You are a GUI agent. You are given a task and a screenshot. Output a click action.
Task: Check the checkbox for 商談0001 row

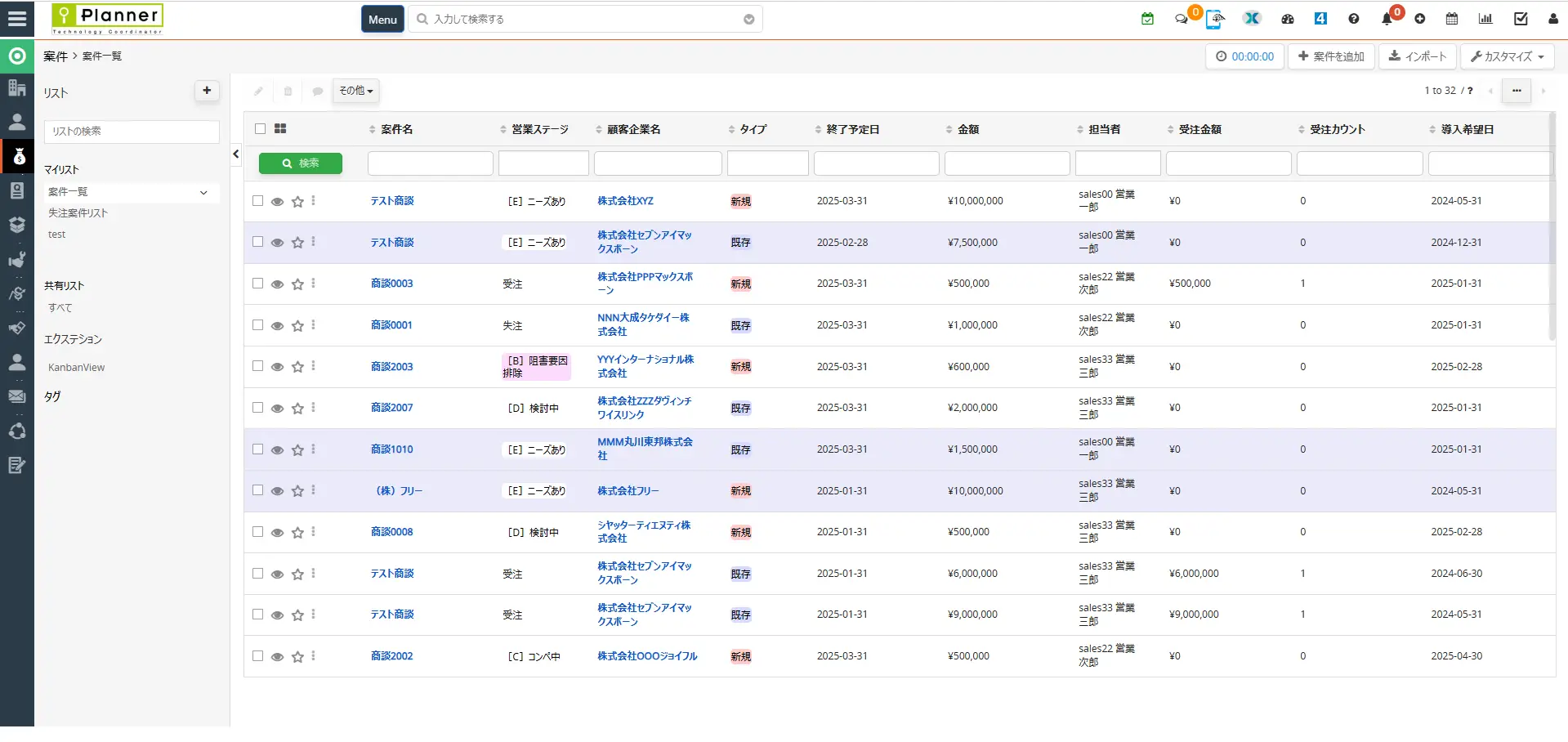(x=258, y=325)
